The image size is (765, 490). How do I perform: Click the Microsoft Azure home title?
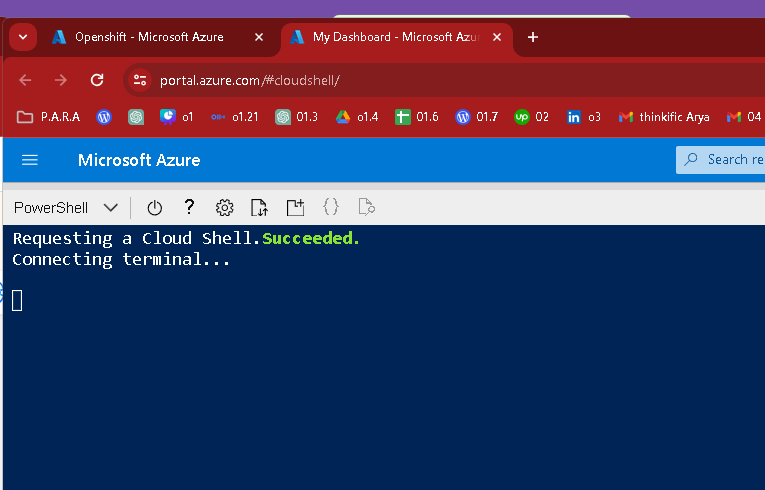click(139, 160)
